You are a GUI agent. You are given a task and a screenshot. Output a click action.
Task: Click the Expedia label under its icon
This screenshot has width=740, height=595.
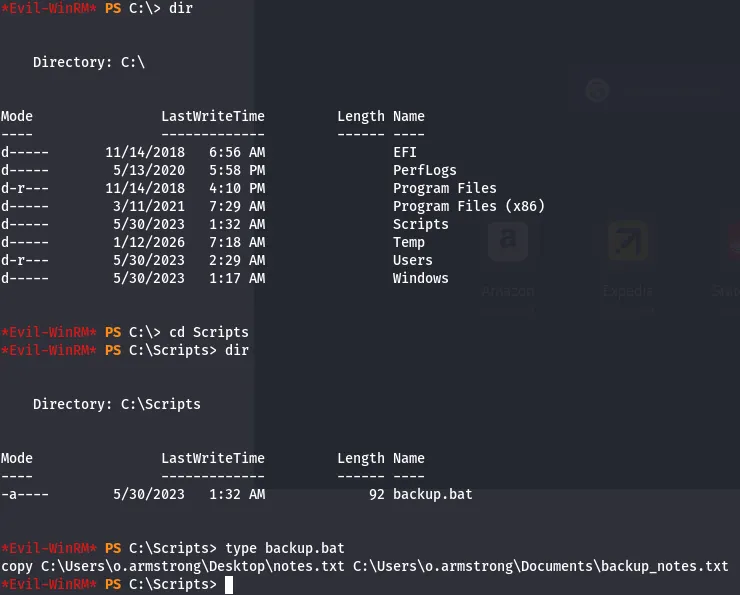click(628, 292)
